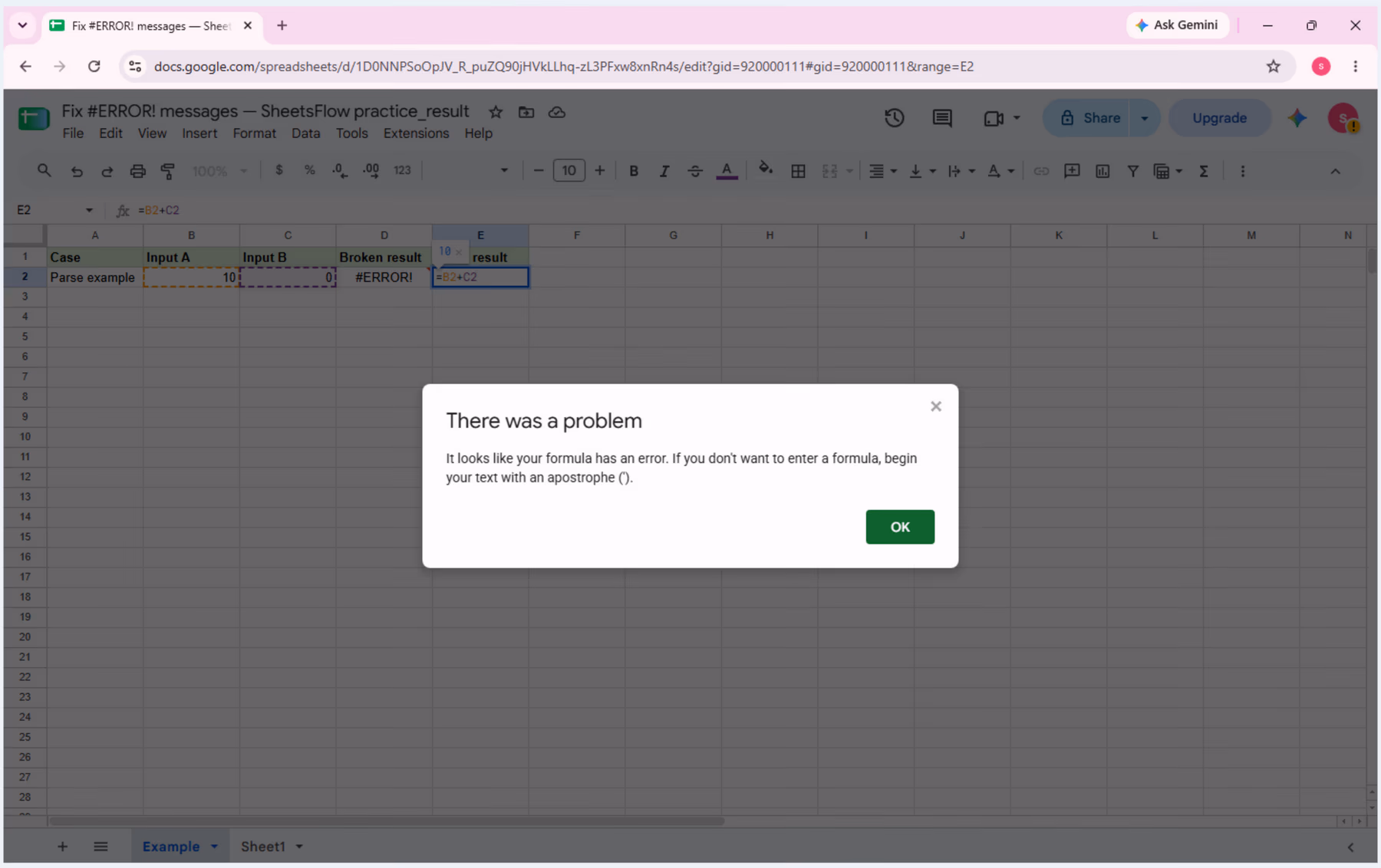Toggle strikethrough formatting
The height and width of the screenshot is (868, 1381).
695,171
